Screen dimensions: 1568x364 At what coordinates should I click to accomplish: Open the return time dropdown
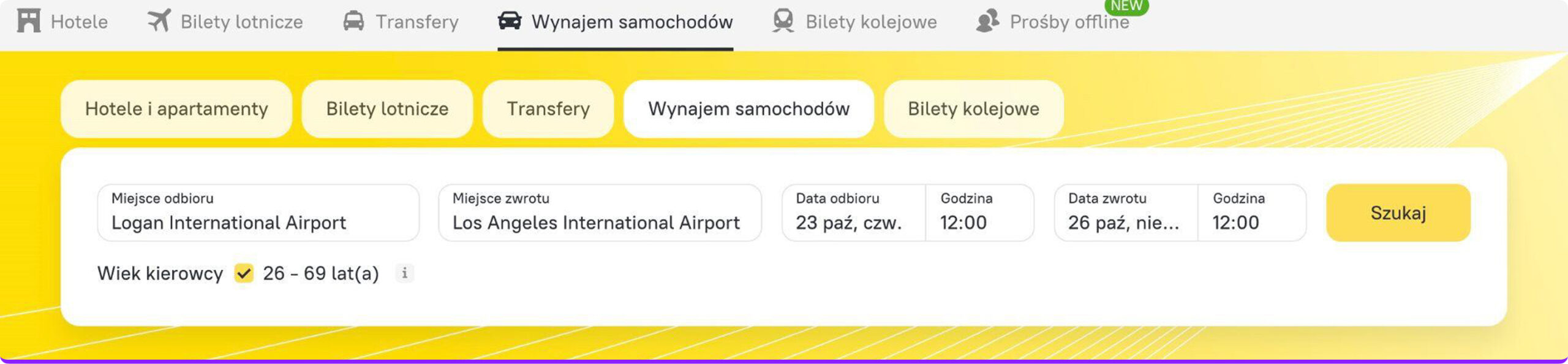pos(1251,213)
